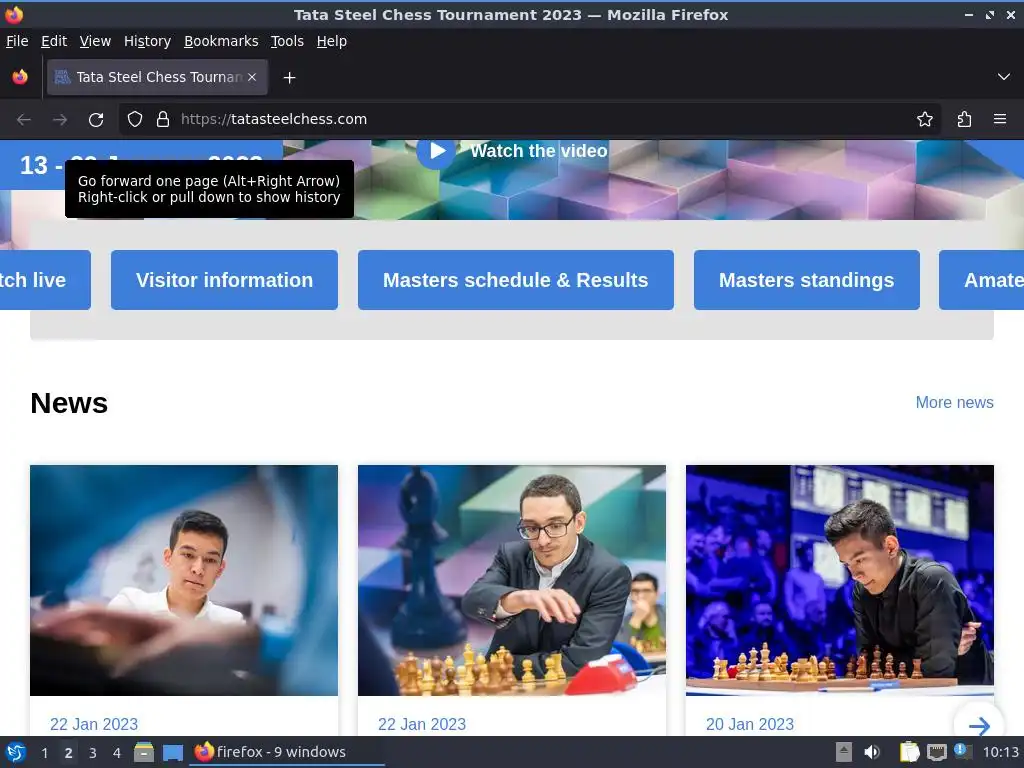Open the Firefox View pinned icon

(x=20, y=77)
